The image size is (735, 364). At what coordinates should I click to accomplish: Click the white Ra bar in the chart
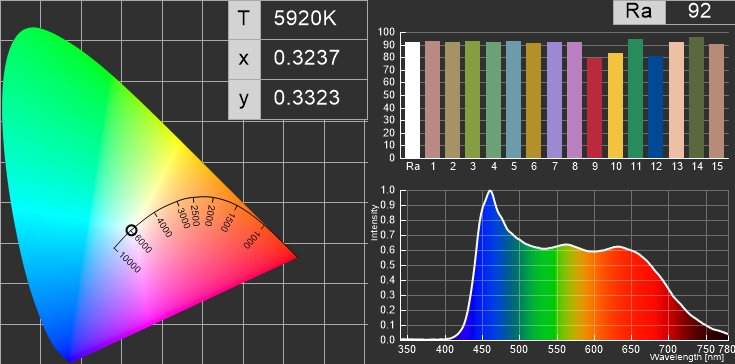412,100
